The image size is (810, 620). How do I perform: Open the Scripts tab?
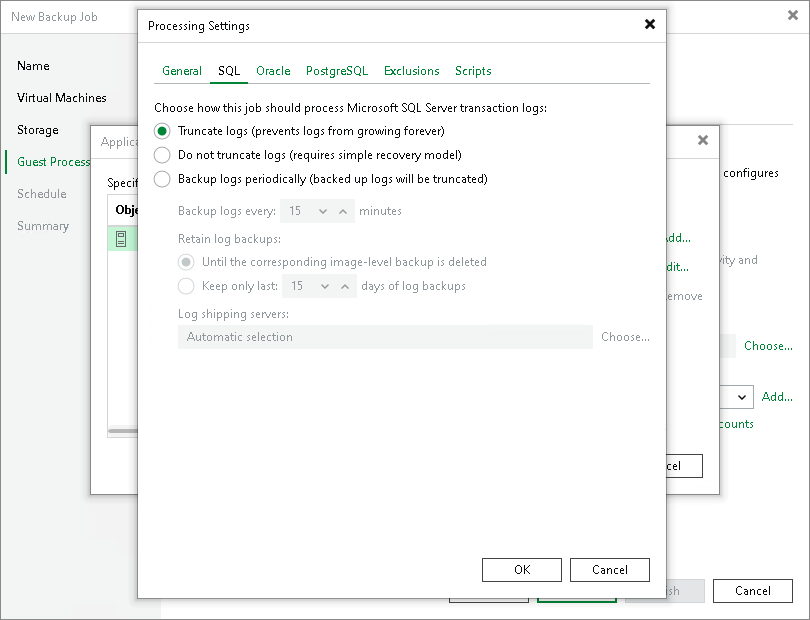(473, 71)
